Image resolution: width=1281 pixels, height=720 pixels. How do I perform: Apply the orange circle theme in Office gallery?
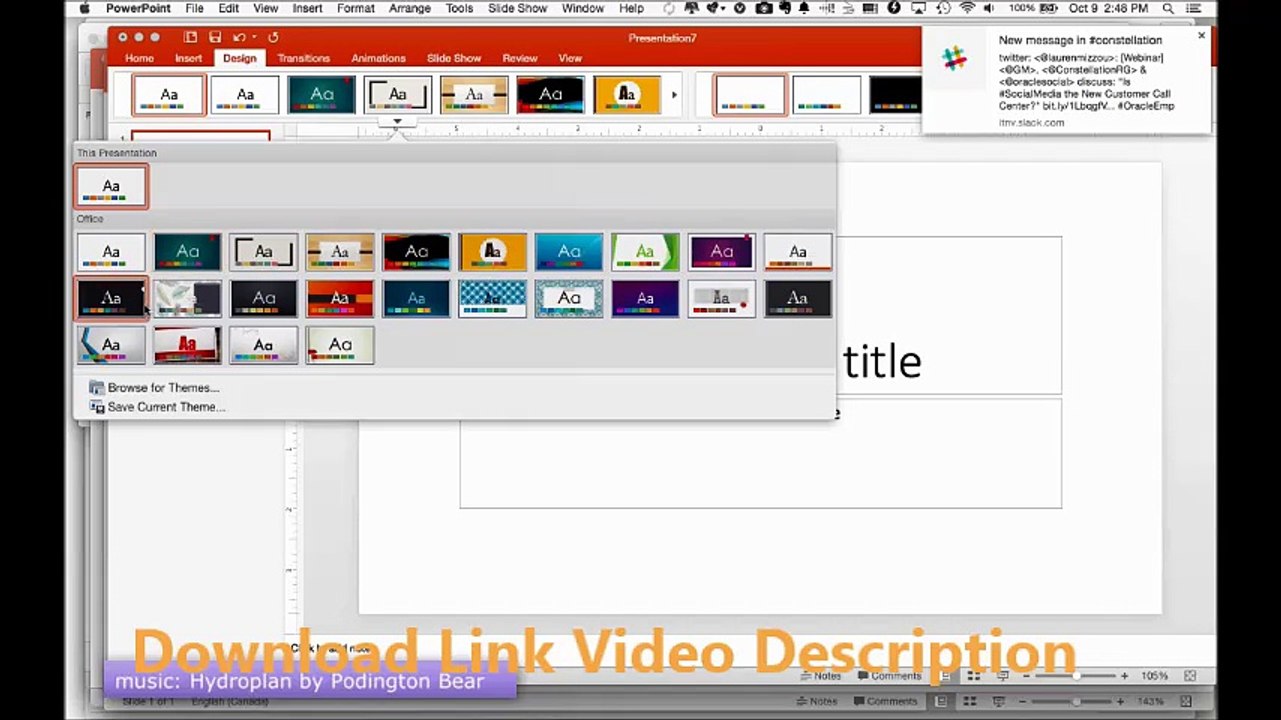(493, 252)
